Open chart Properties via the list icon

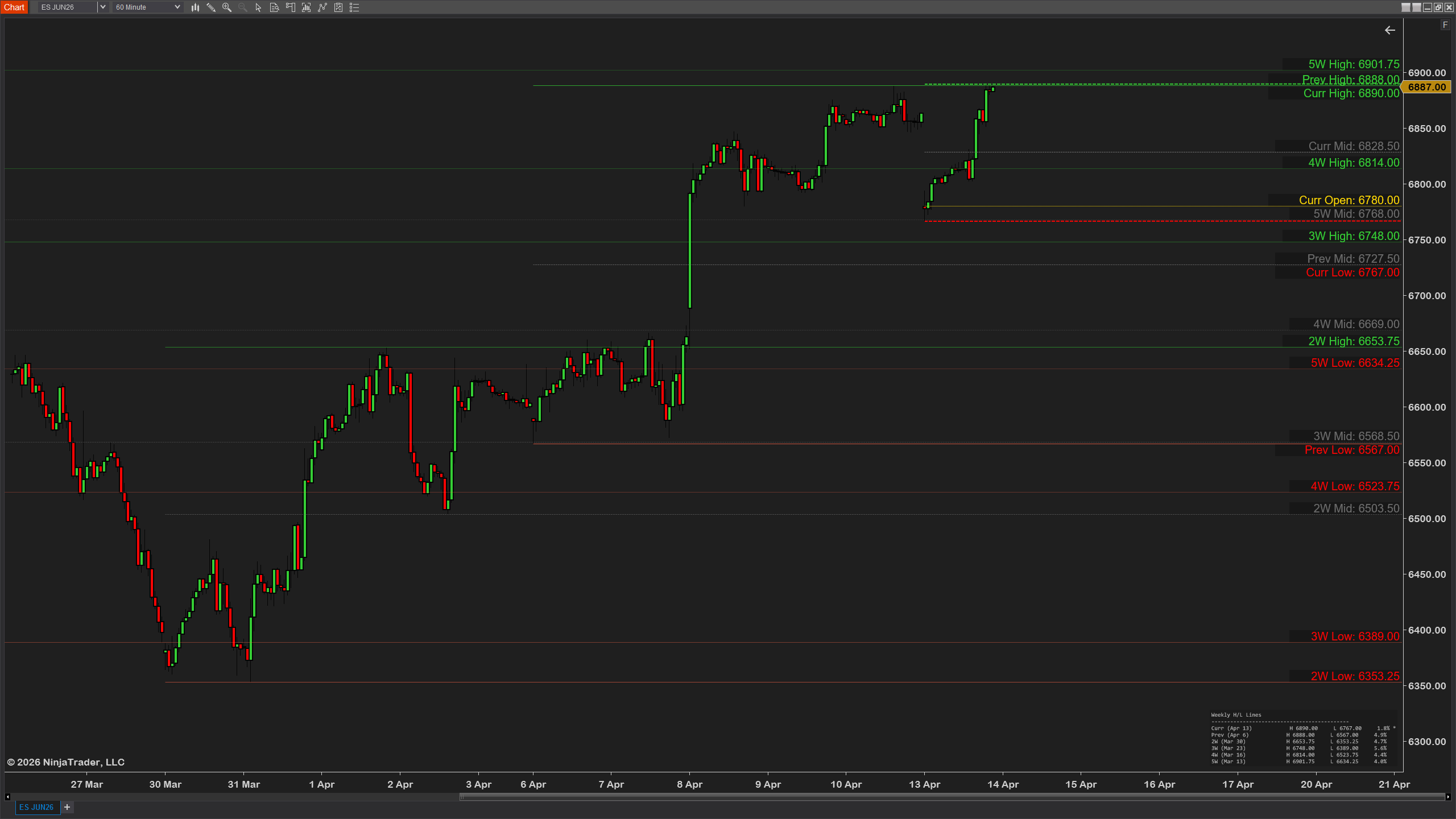(354, 7)
